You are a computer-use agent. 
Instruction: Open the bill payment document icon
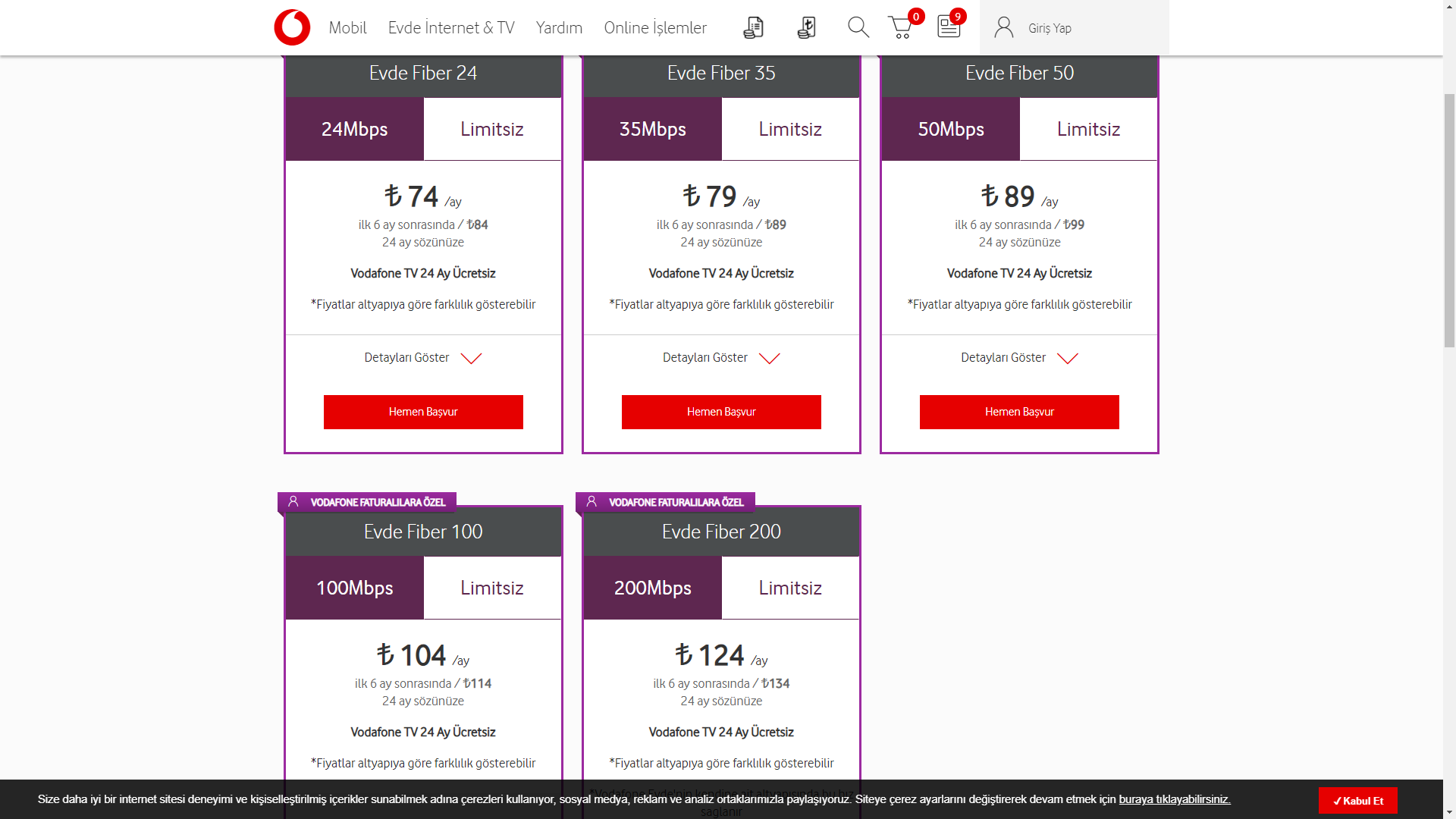coord(753,28)
